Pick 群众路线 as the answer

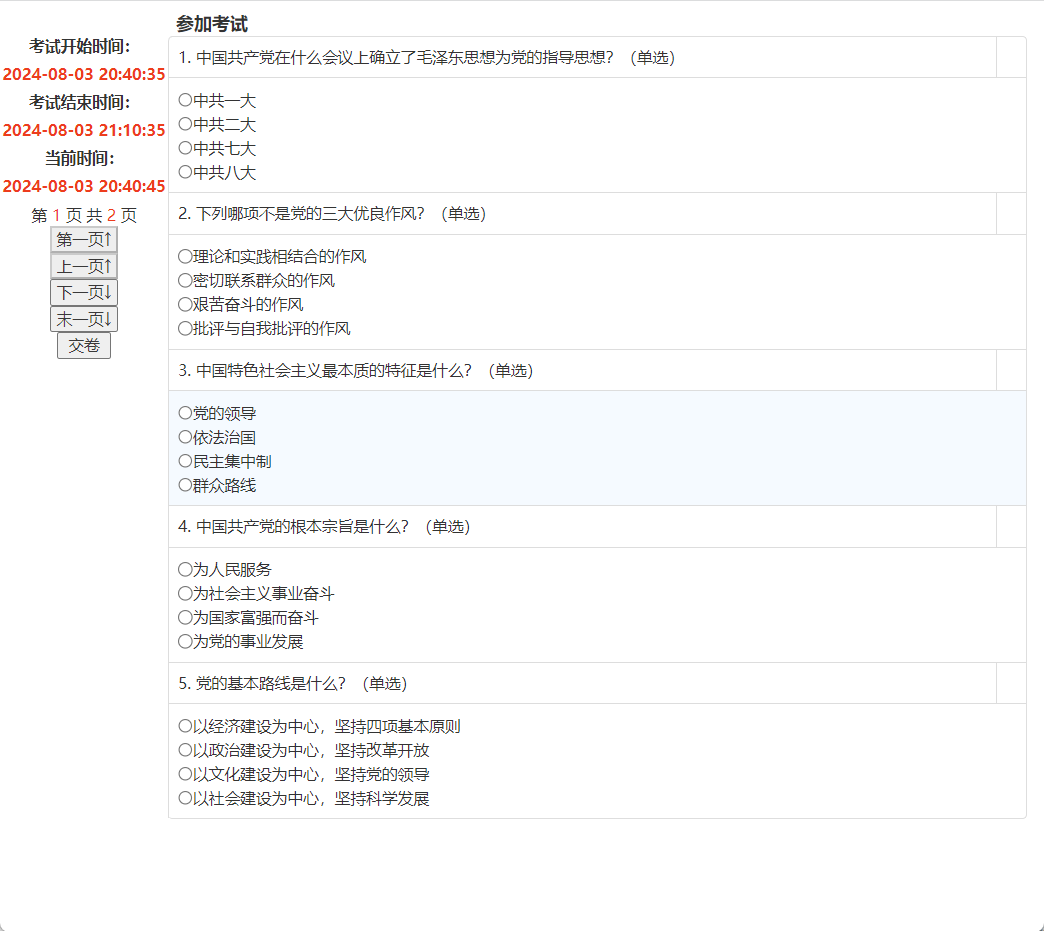[x=185, y=485]
